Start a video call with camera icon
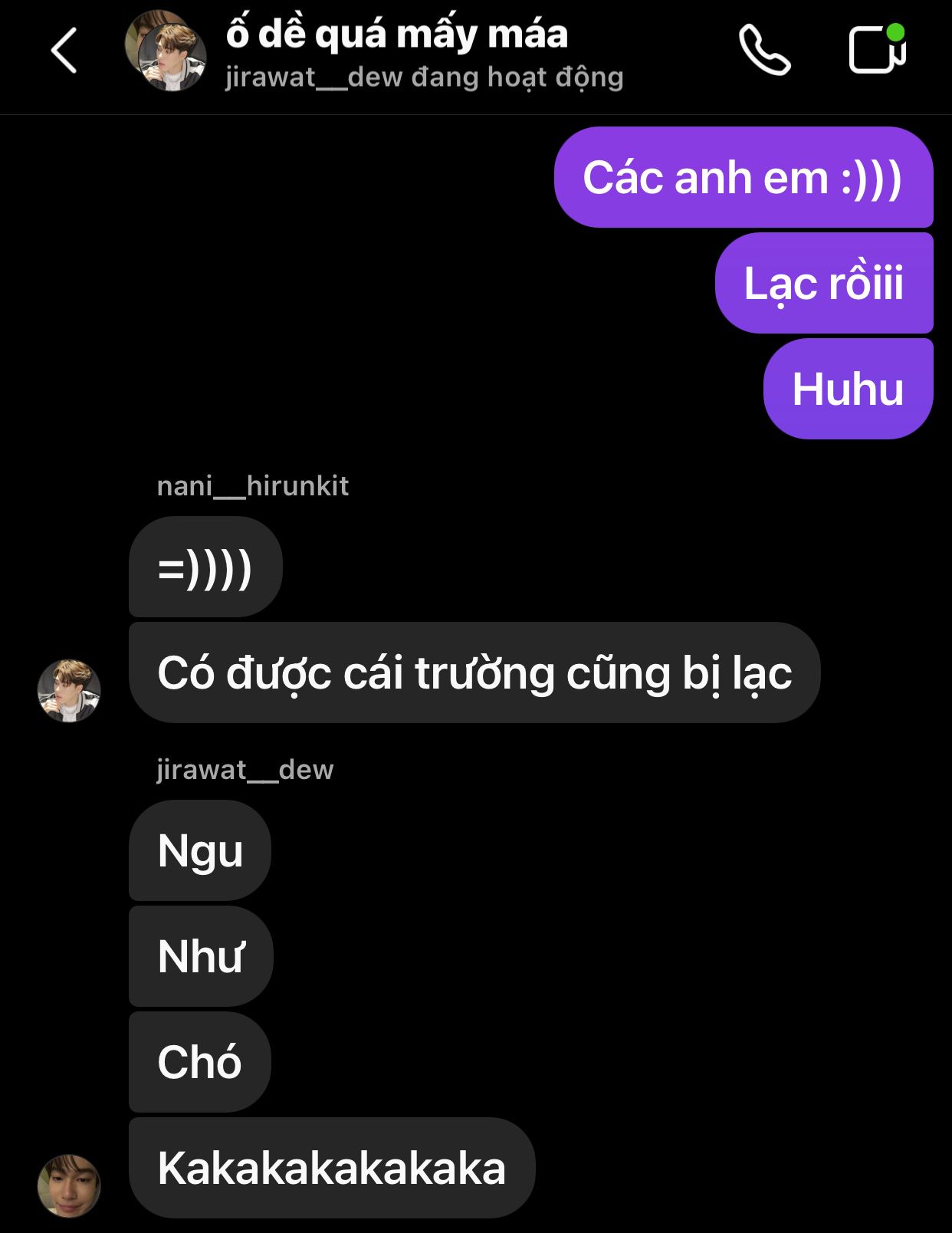Viewport: 952px width, 1233px height. (878, 49)
